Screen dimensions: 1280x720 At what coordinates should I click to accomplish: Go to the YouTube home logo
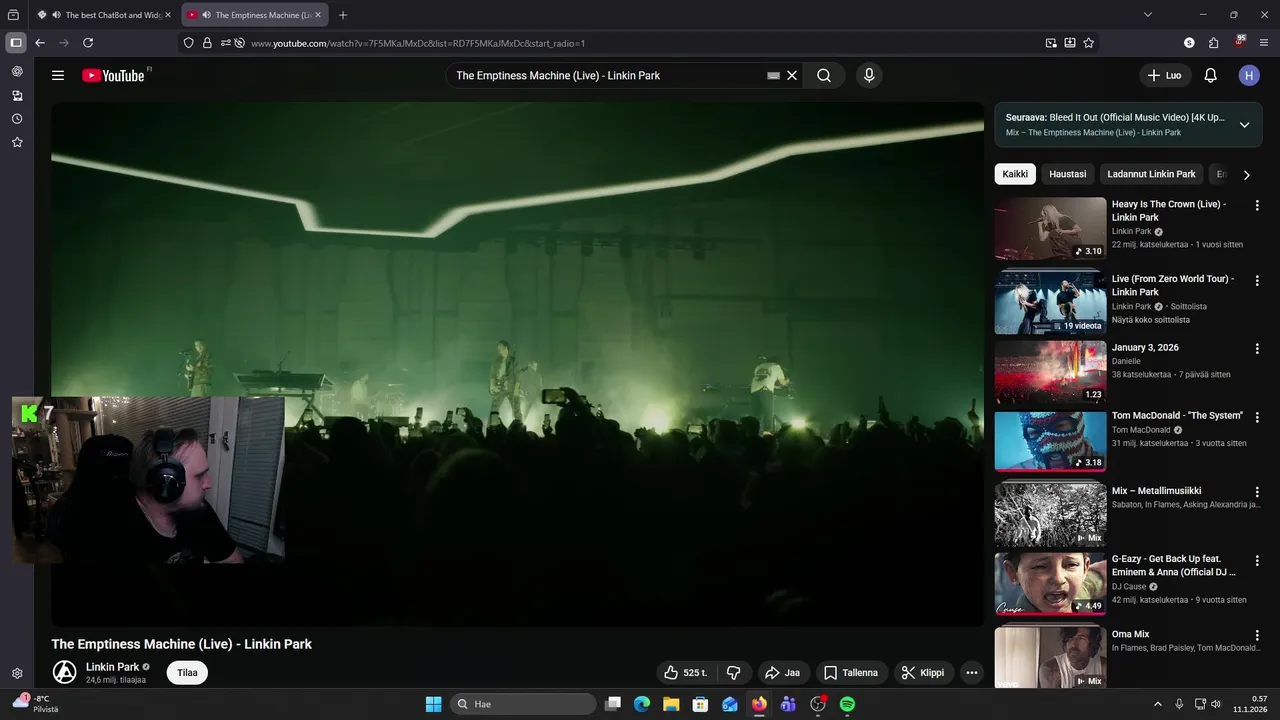tap(113, 75)
